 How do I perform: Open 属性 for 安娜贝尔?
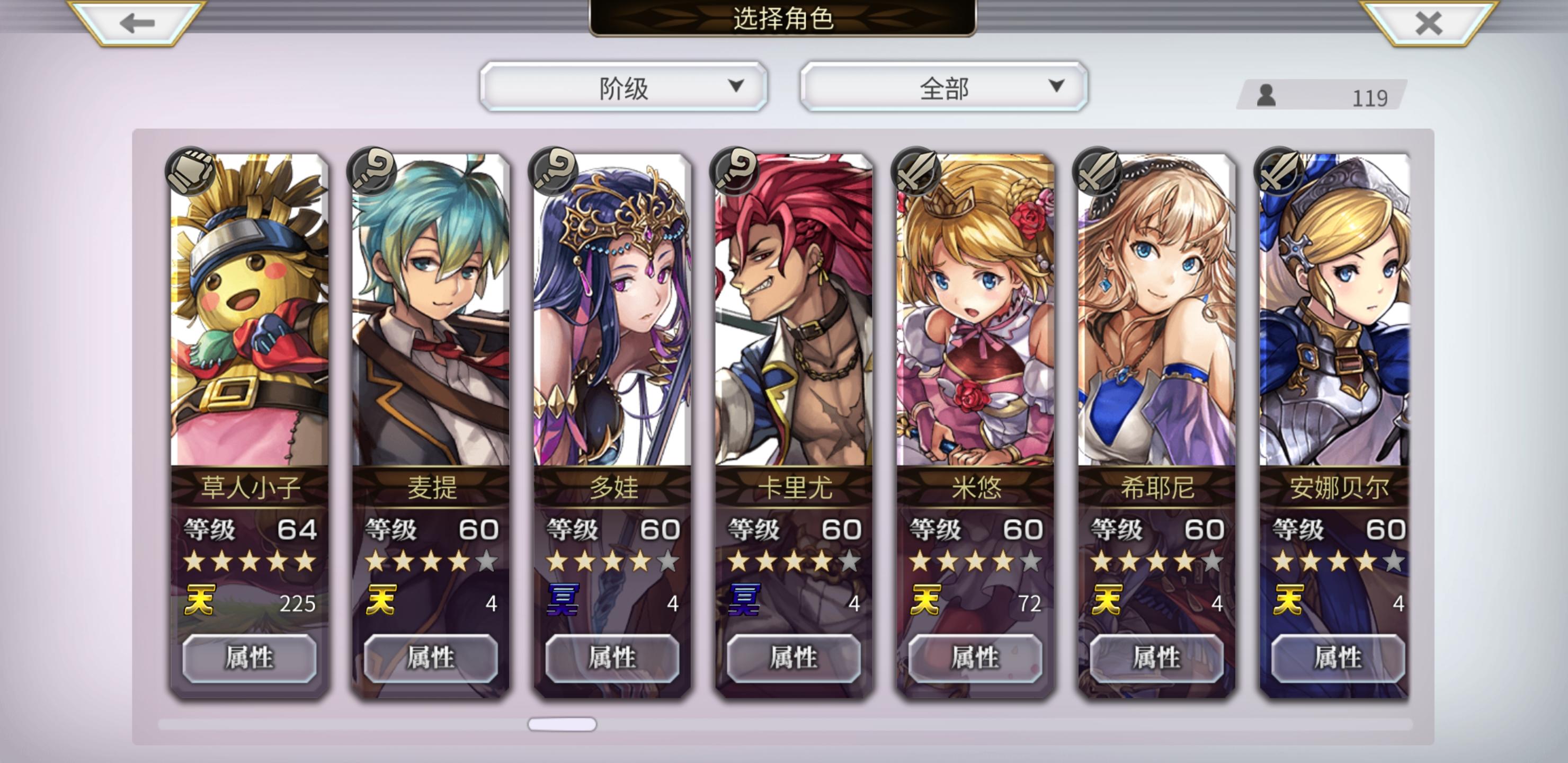coord(1338,658)
